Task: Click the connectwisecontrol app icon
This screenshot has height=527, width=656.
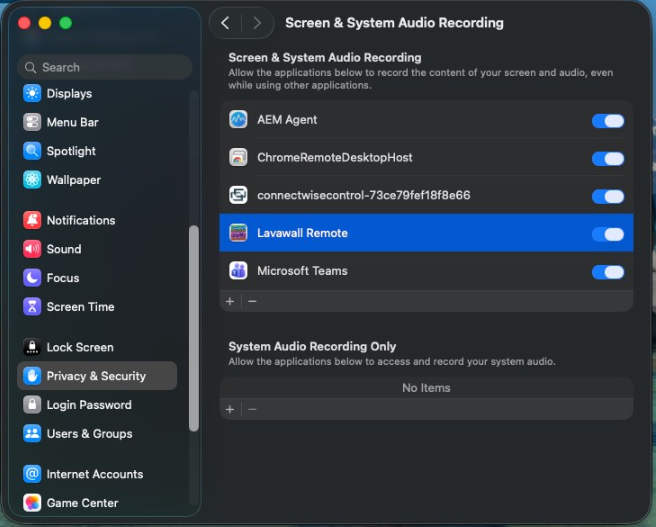Action: point(238,195)
